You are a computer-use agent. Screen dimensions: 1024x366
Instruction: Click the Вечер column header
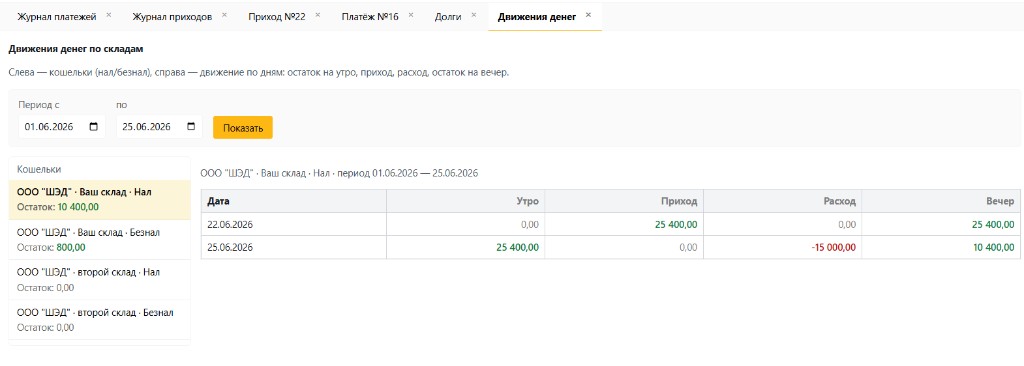[x=941, y=201]
